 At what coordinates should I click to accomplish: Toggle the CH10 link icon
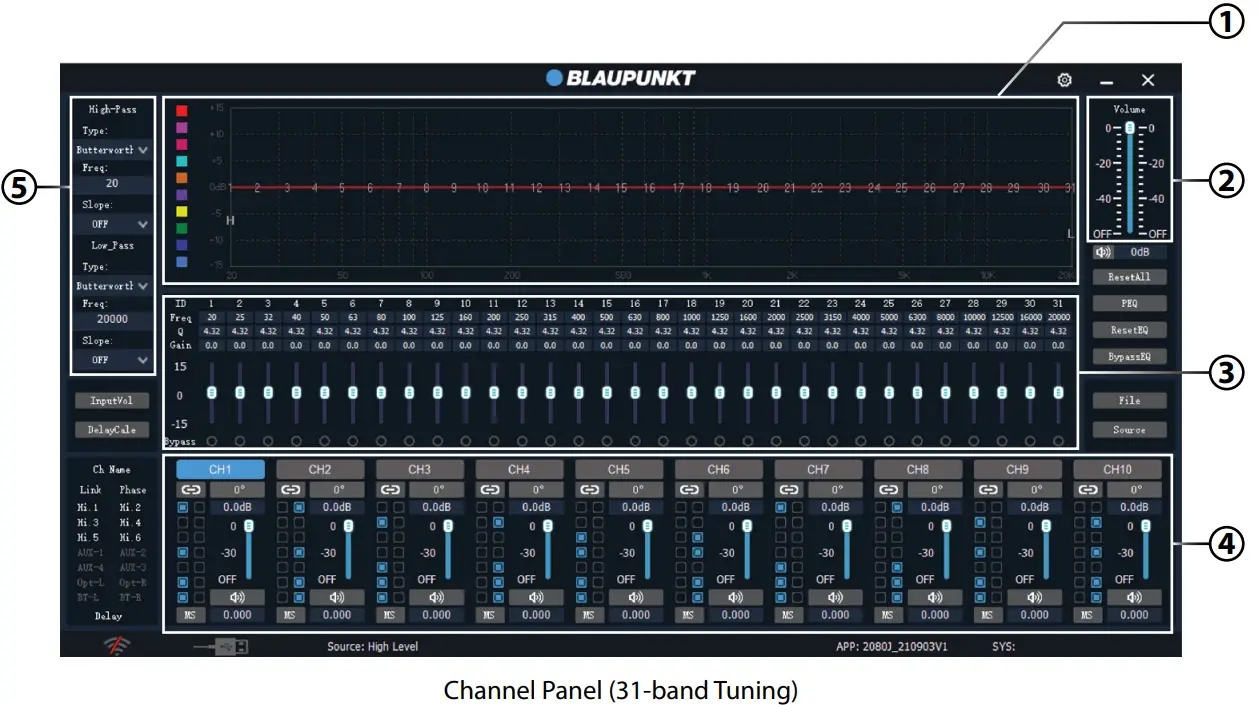pyautogui.click(x=1088, y=490)
